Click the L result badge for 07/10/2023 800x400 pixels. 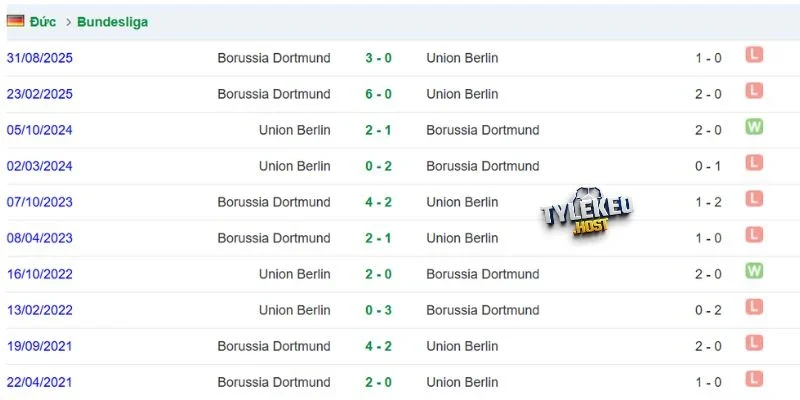point(754,198)
